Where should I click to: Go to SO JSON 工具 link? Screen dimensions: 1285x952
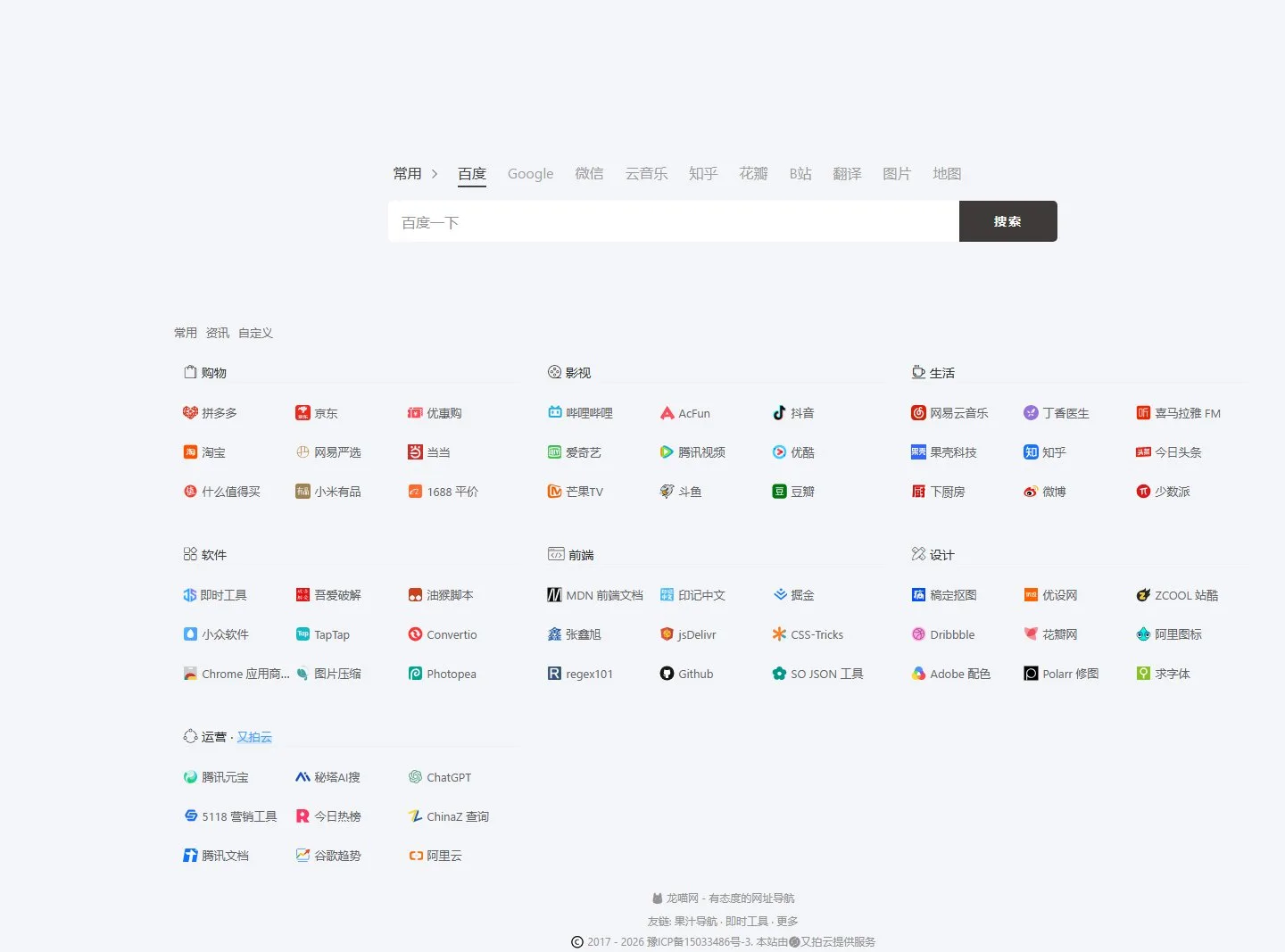(x=818, y=674)
